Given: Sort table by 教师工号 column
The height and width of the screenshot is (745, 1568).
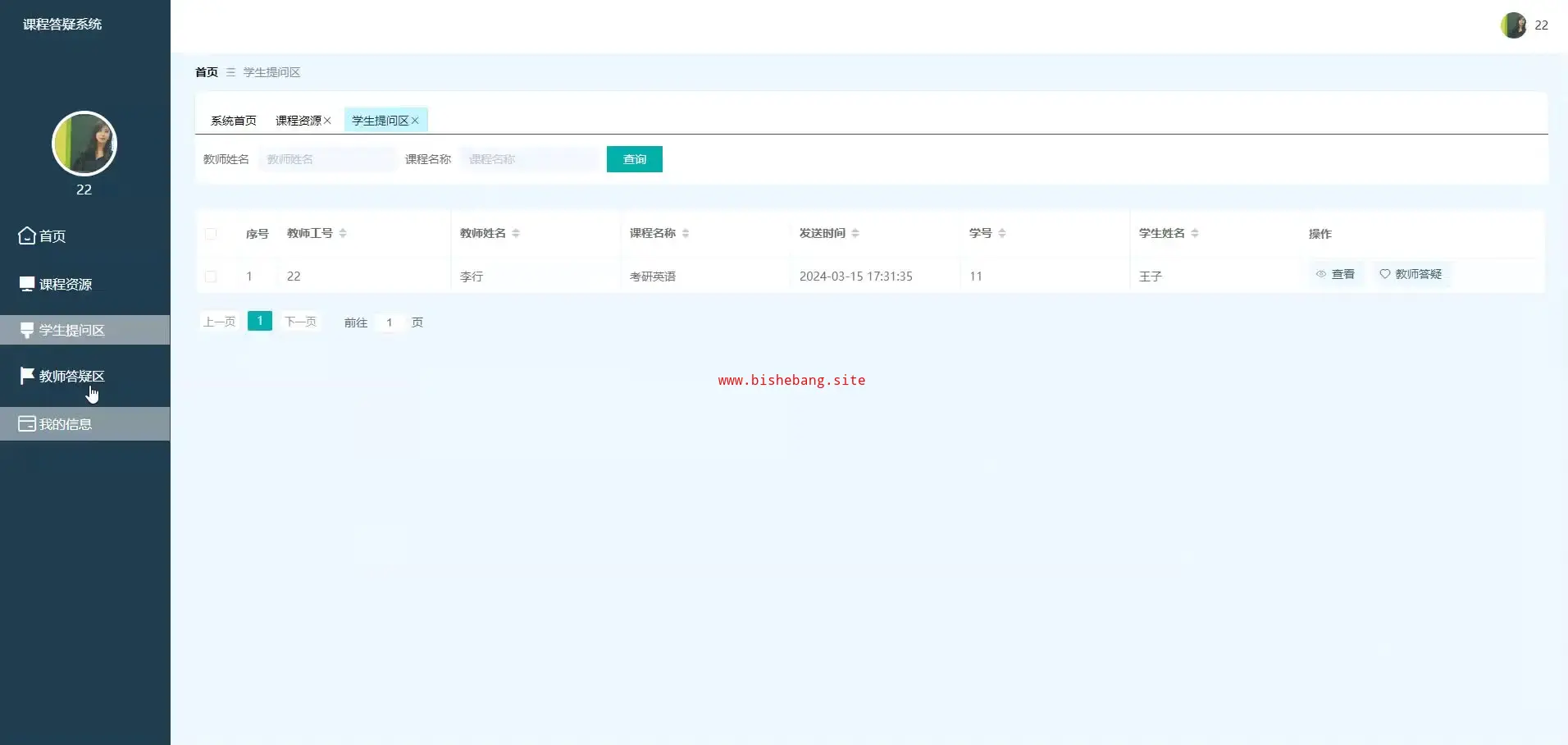Looking at the screenshot, I should pyautogui.click(x=343, y=234).
